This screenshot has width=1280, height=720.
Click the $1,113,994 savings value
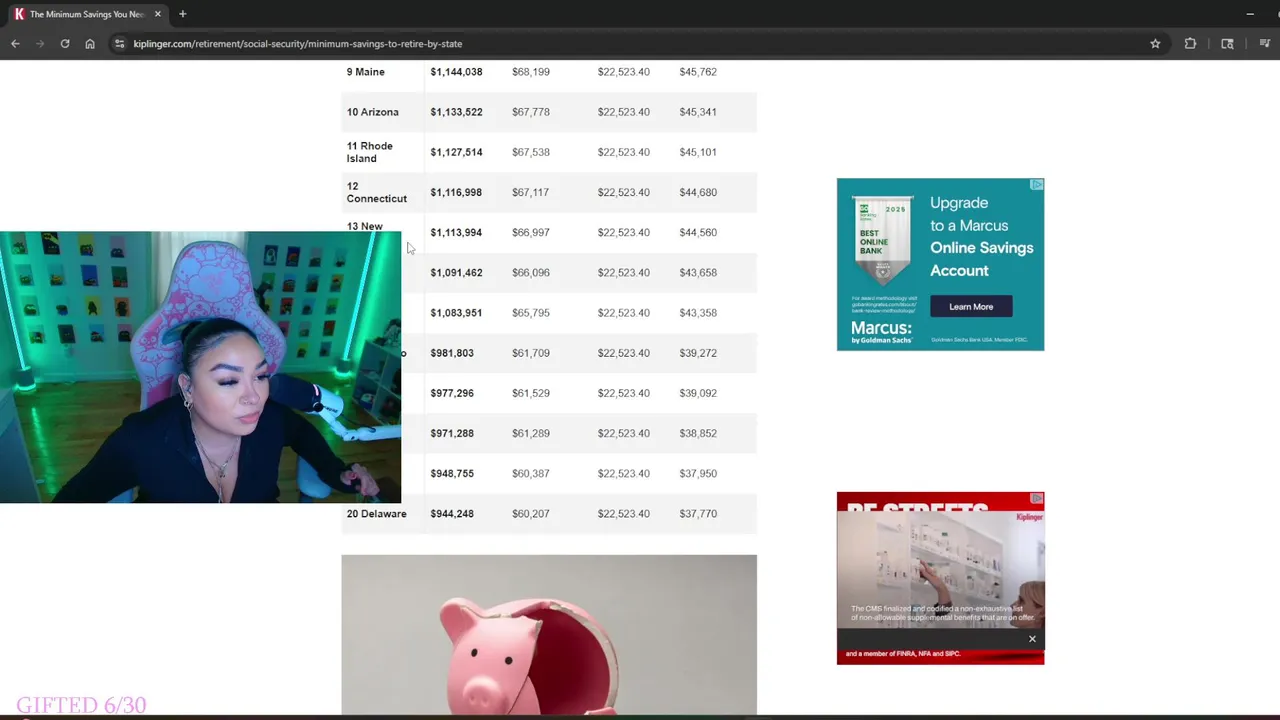coord(456,232)
